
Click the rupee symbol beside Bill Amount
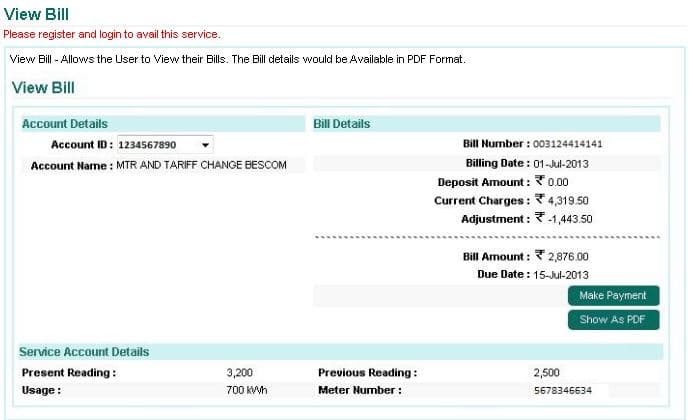click(x=539, y=256)
